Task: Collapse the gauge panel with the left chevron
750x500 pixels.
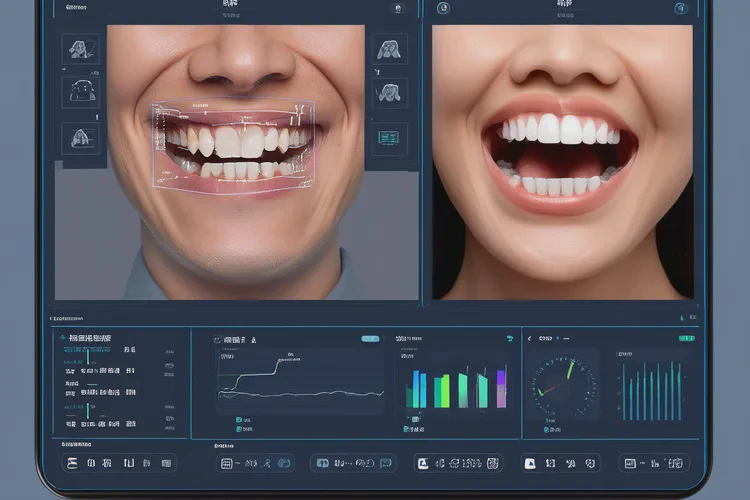Action: click(531, 340)
